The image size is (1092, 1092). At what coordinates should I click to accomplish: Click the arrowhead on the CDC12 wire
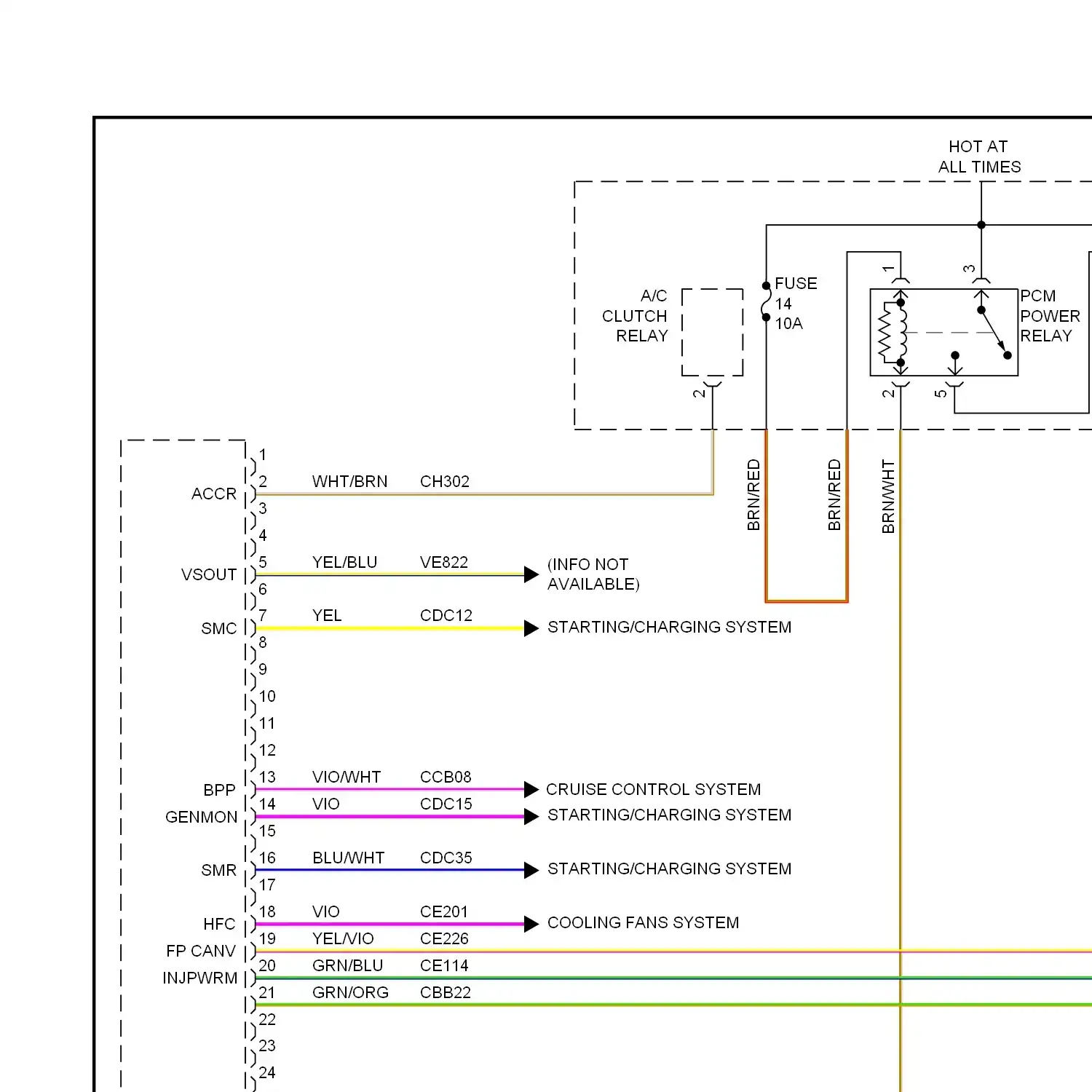coord(531,628)
